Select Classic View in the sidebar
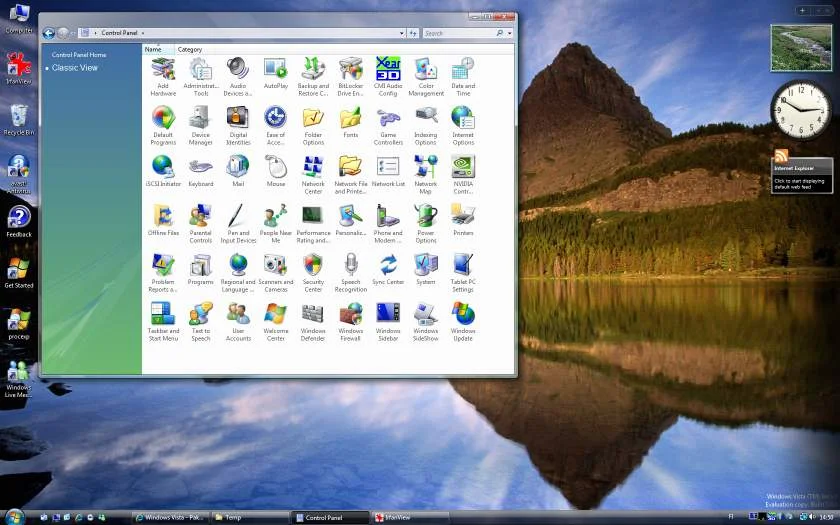Image resolution: width=840 pixels, height=525 pixels. pyautogui.click(x=75, y=68)
